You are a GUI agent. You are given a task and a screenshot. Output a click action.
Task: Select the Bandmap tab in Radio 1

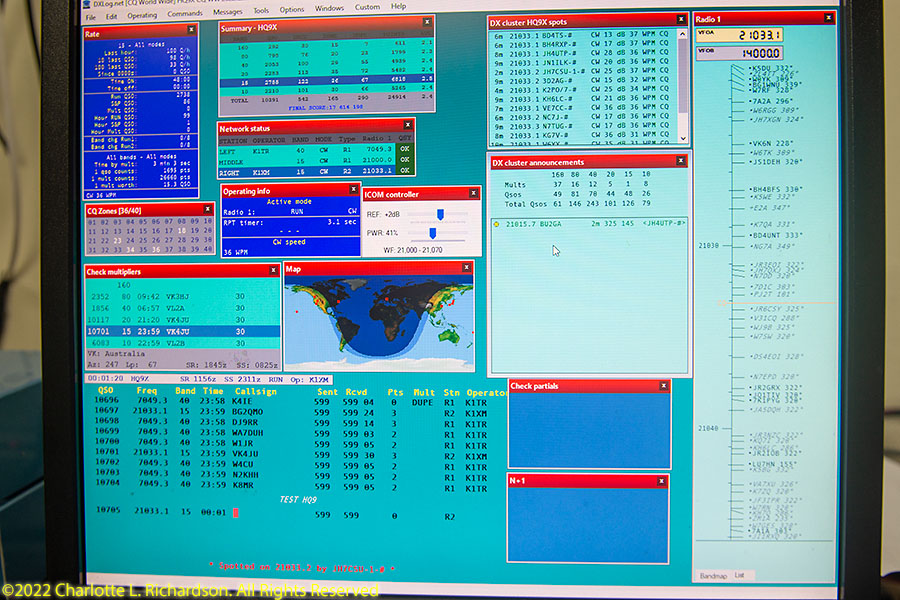[712, 575]
